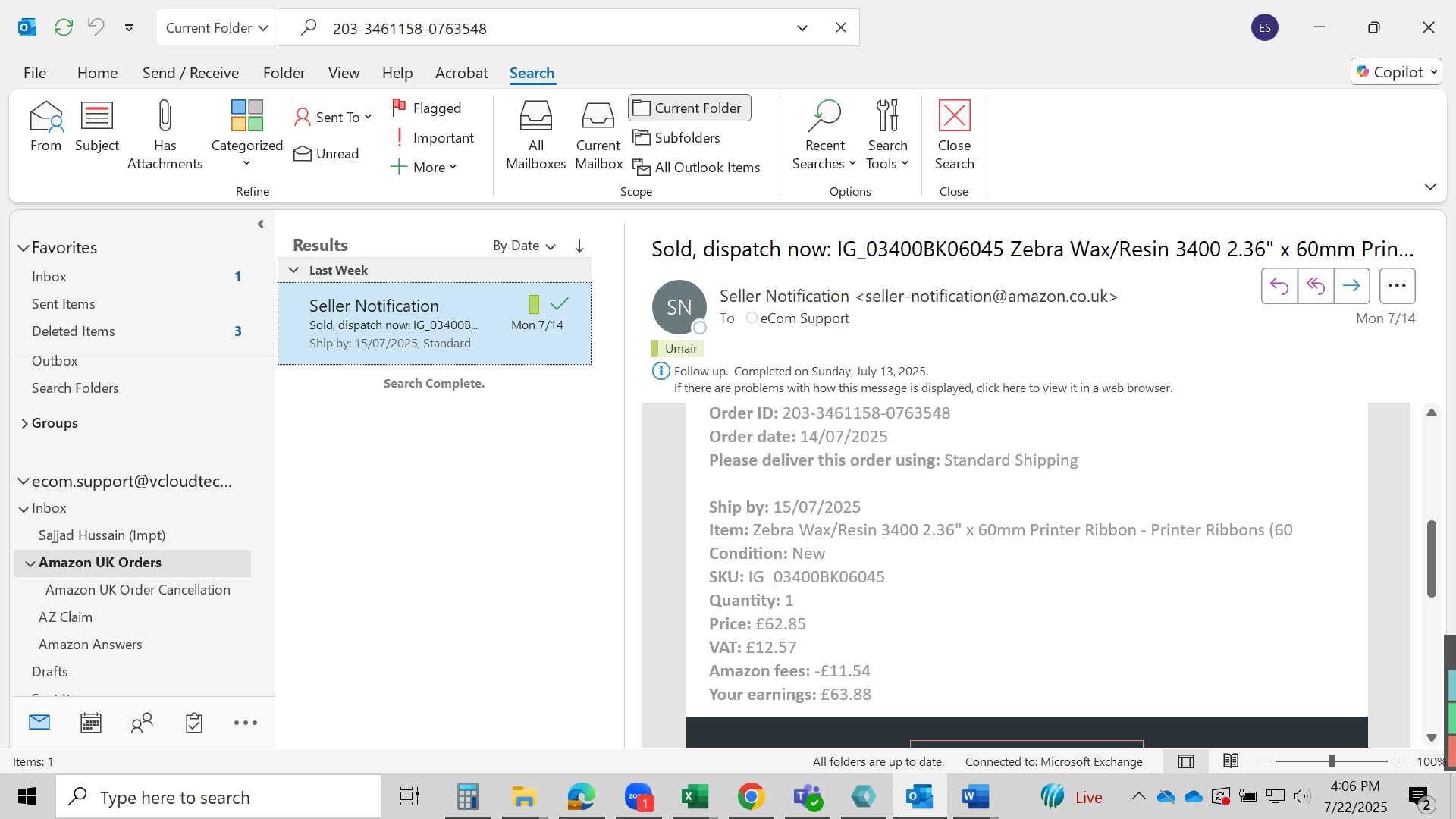
Task: Switch to Reading view in status bar
Action: (1231, 761)
